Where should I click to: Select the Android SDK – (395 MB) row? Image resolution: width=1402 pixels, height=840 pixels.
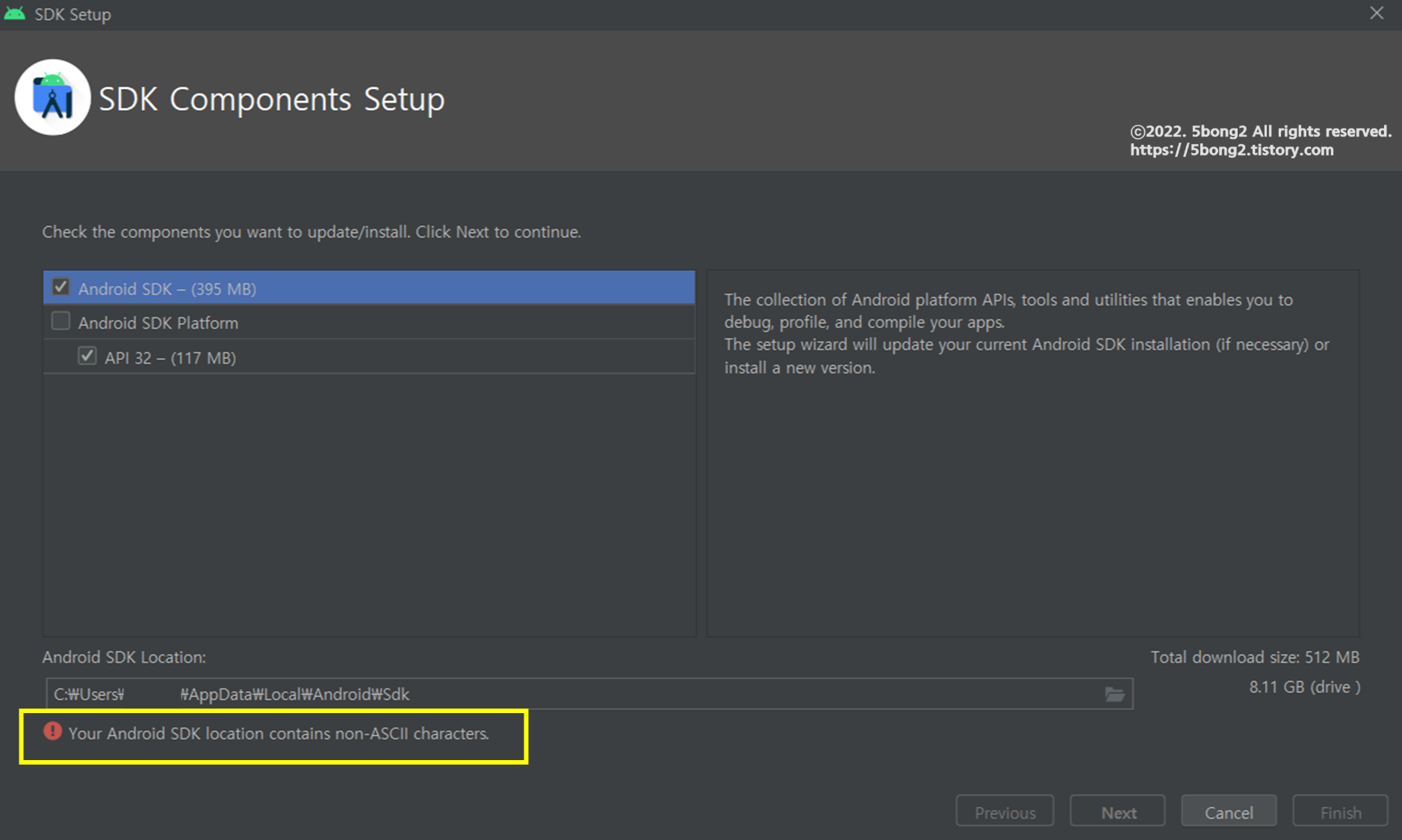tap(369, 287)
